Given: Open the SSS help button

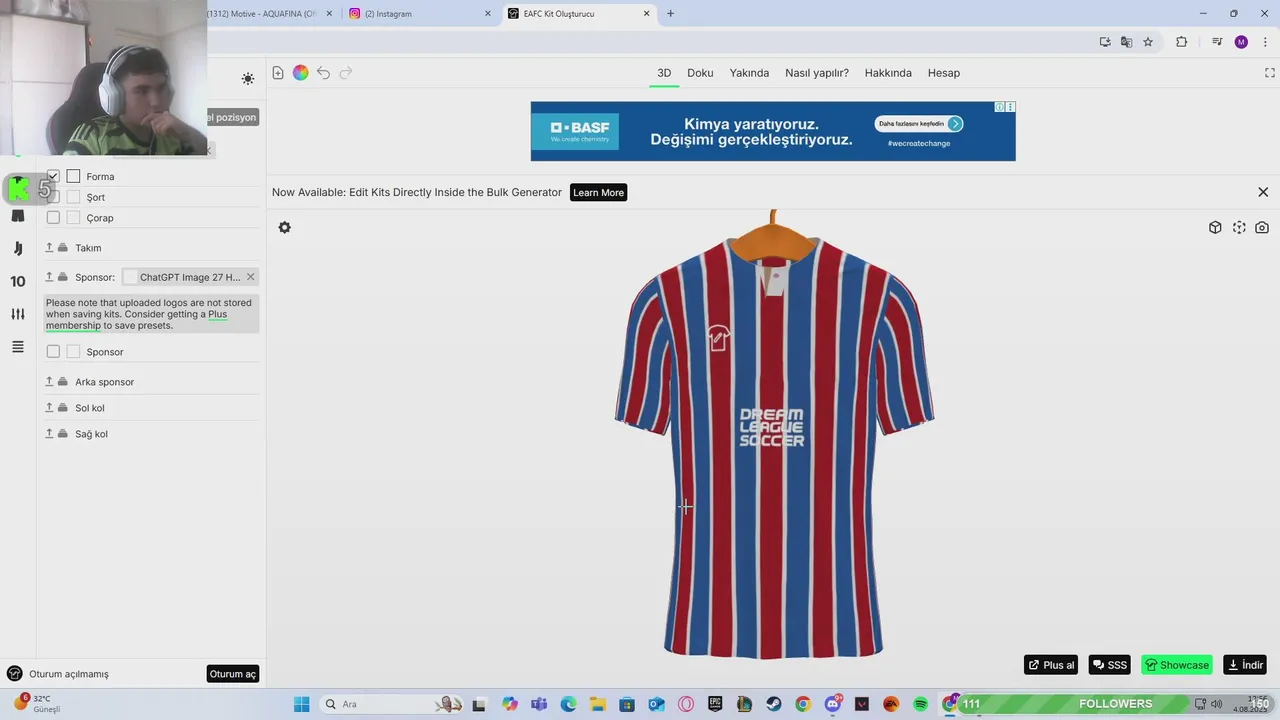Looking at the screenshot, I should [1109, 665].
